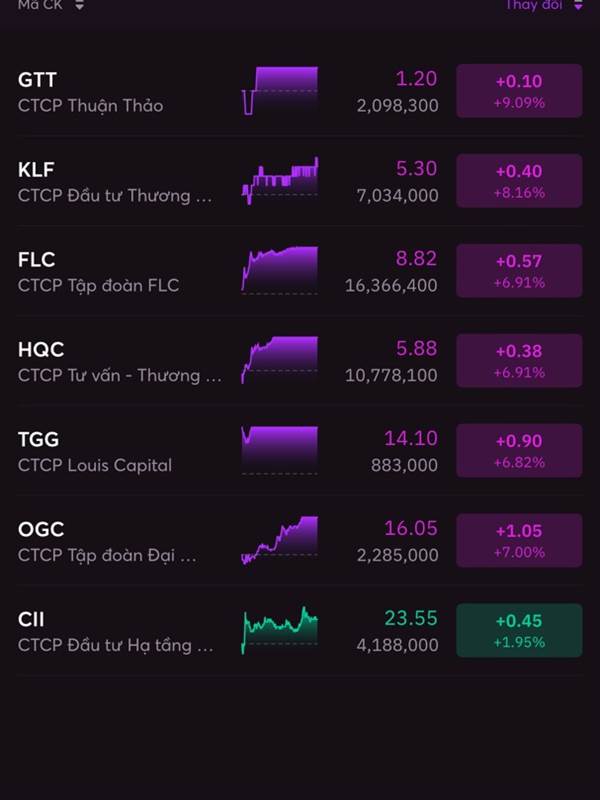Sort list by Mã CK column arrow
This screenshot has width=600, height=800.
[79, 5]
